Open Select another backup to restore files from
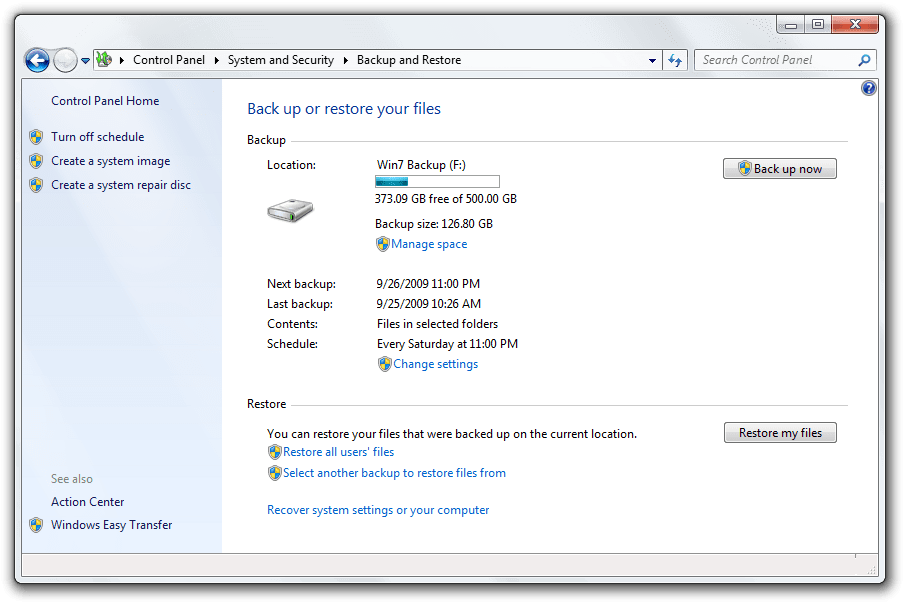904x602 pixels. [394, 472]
